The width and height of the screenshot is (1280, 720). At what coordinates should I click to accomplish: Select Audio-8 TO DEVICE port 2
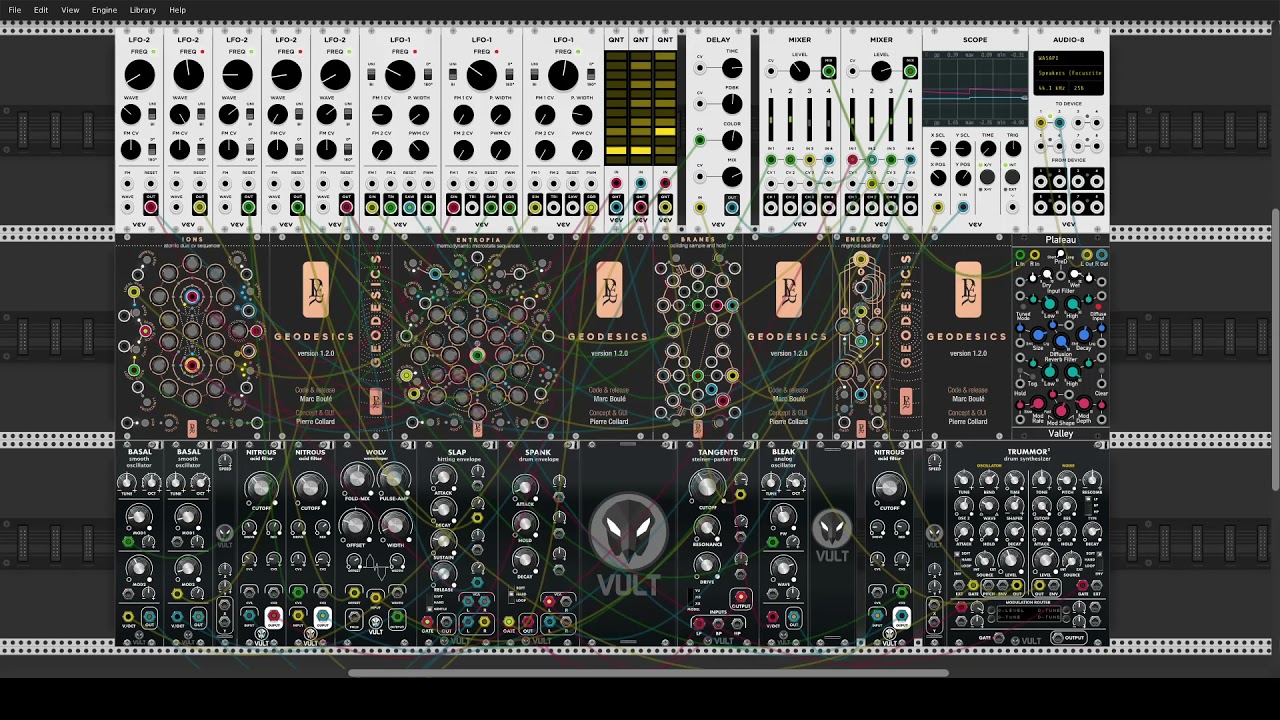pos(1059,124)
